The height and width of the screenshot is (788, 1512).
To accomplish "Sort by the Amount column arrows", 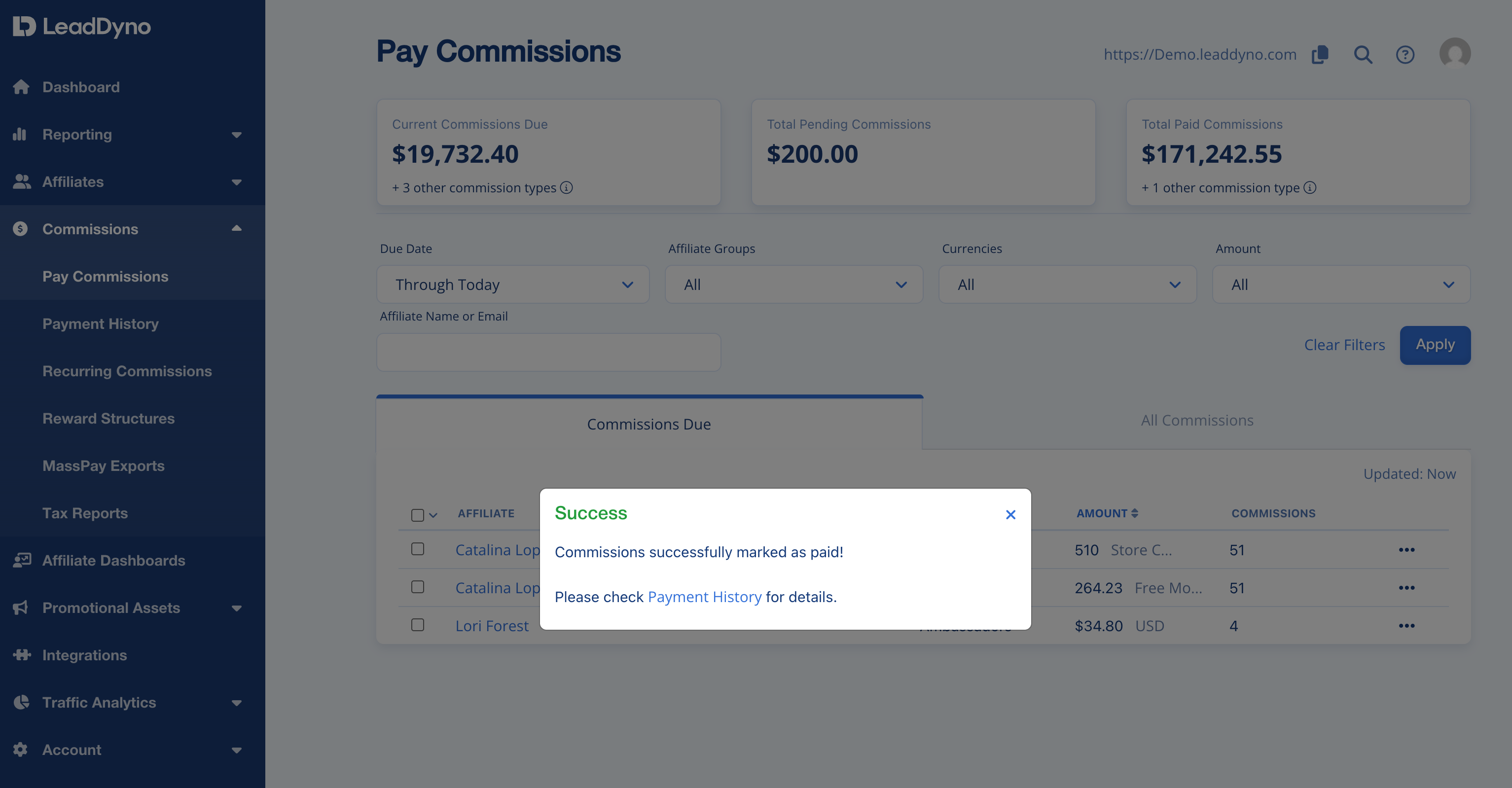I will (x=1135, y=513).
